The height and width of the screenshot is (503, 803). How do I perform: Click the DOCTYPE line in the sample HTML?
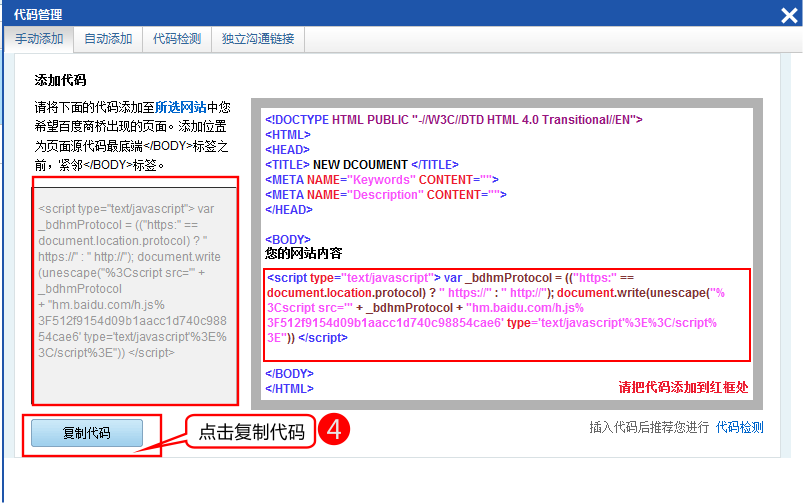pyautogui.click(x=453, y=119)
